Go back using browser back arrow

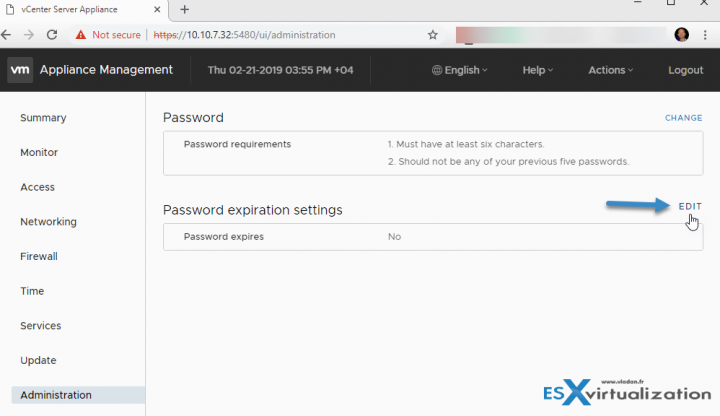pos(6,35)
